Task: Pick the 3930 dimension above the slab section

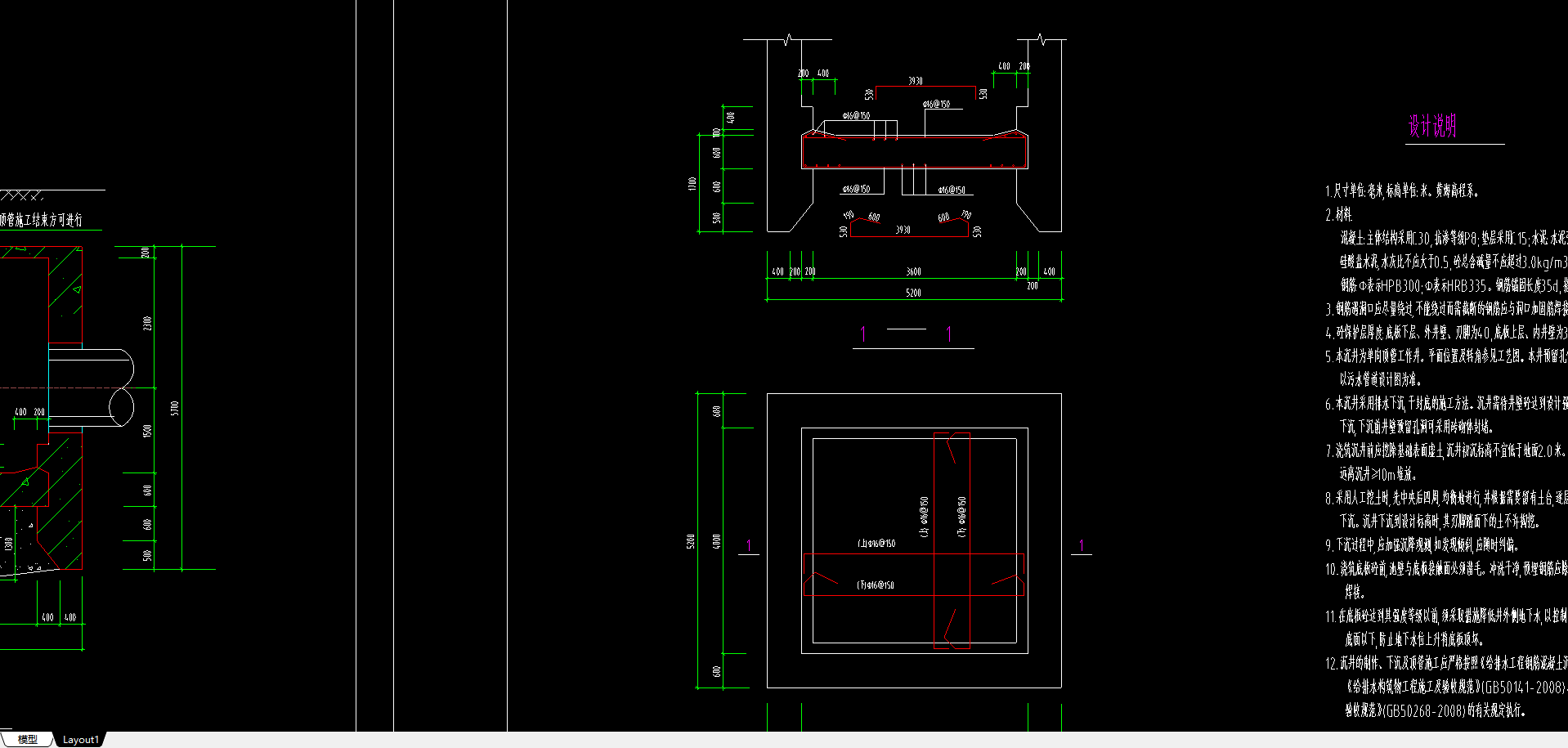Action: coord(916,81)
